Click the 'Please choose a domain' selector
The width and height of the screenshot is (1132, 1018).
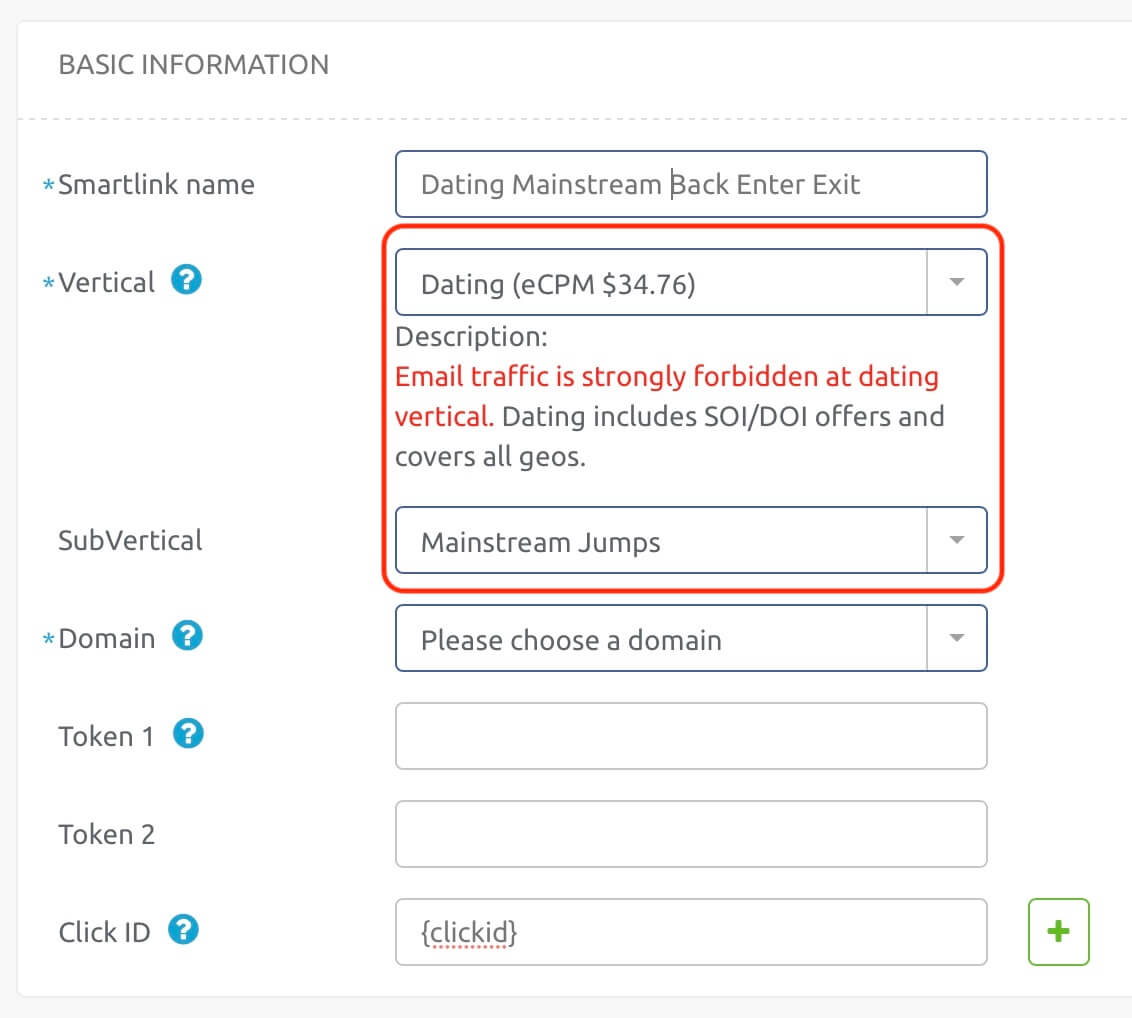tap(691, 638)
